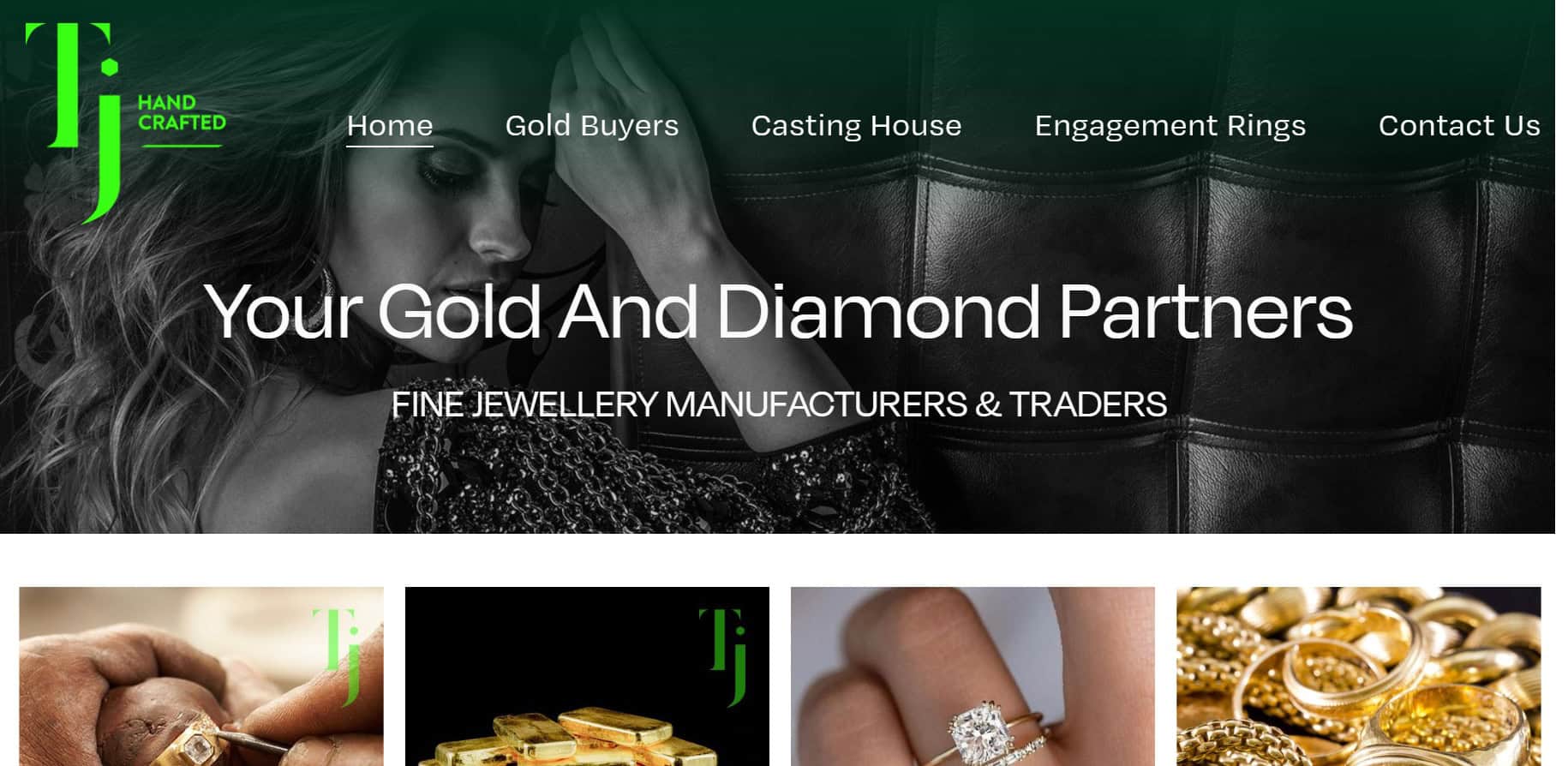Image resolution: width=1568 pixels, height=766 pixels.
Task: Select the gold jewellery pile image
Action: pyautogui.click(x=1358, y=676)
